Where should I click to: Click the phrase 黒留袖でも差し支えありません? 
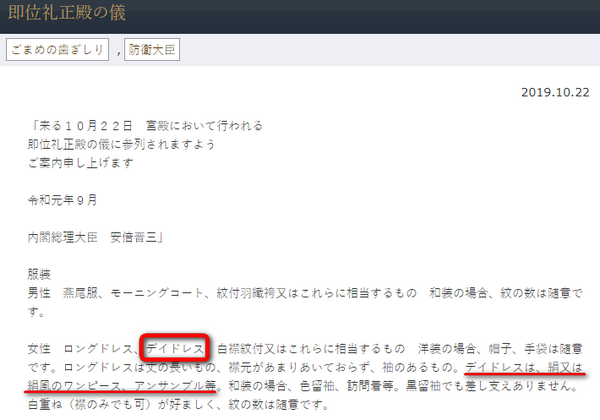pos(491,386)
